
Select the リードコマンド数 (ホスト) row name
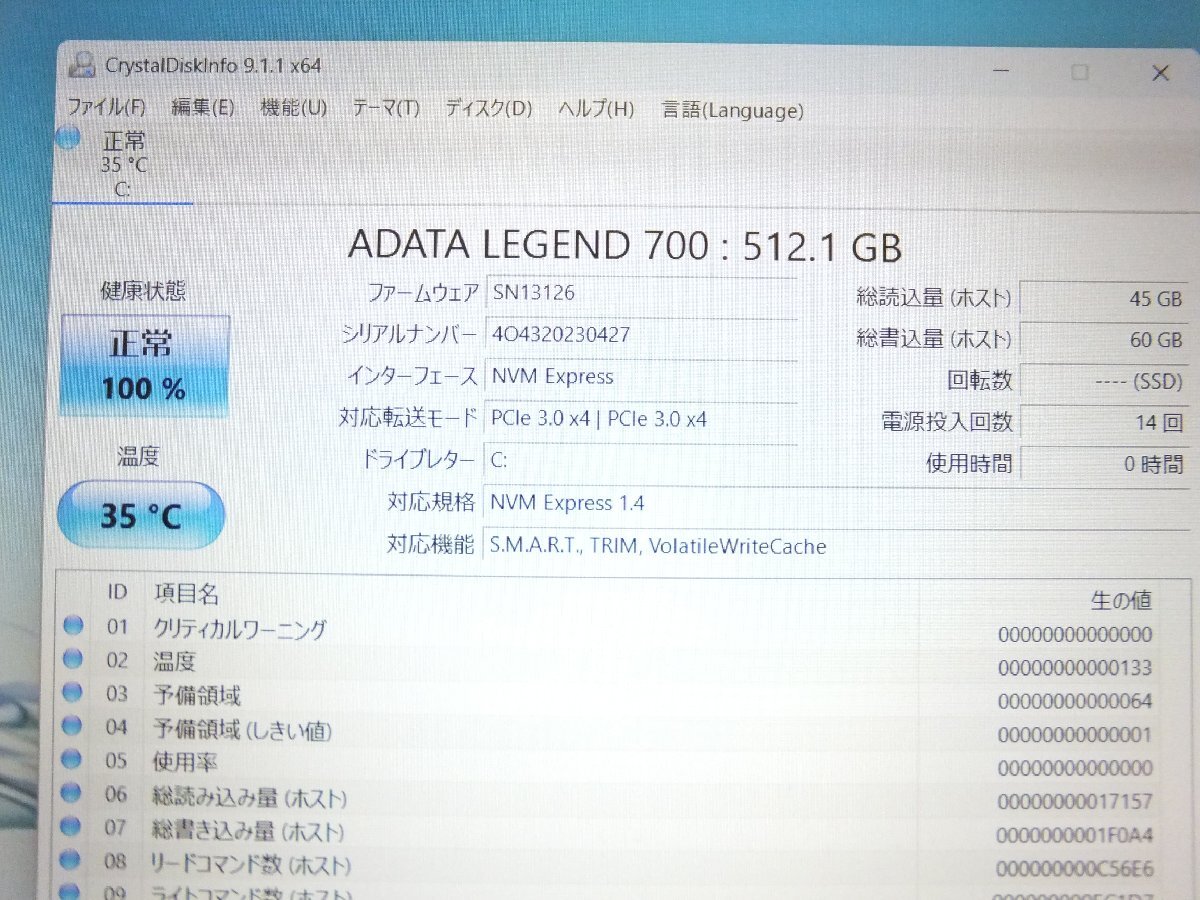click(x=250, y=864)
